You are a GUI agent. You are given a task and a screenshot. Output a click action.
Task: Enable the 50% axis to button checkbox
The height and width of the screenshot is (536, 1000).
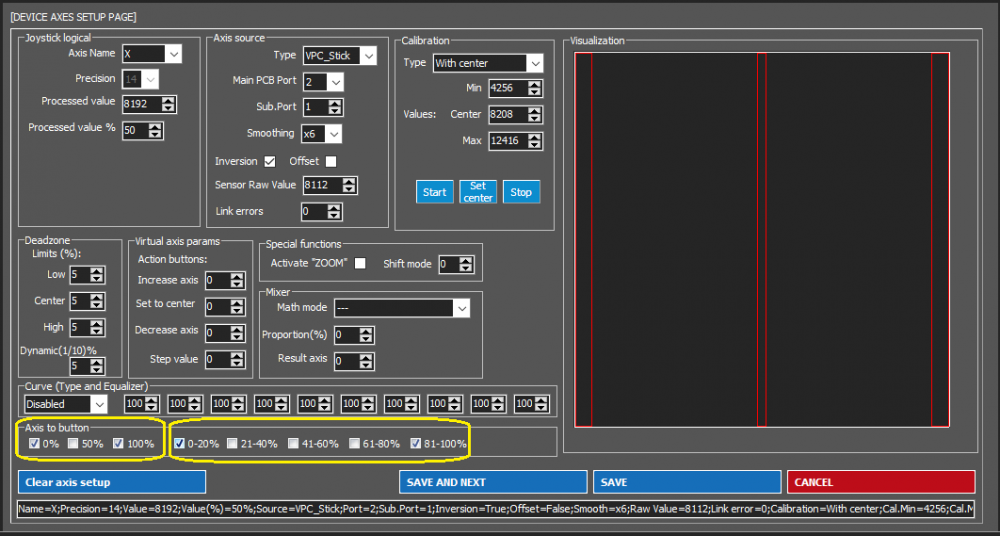75,443
